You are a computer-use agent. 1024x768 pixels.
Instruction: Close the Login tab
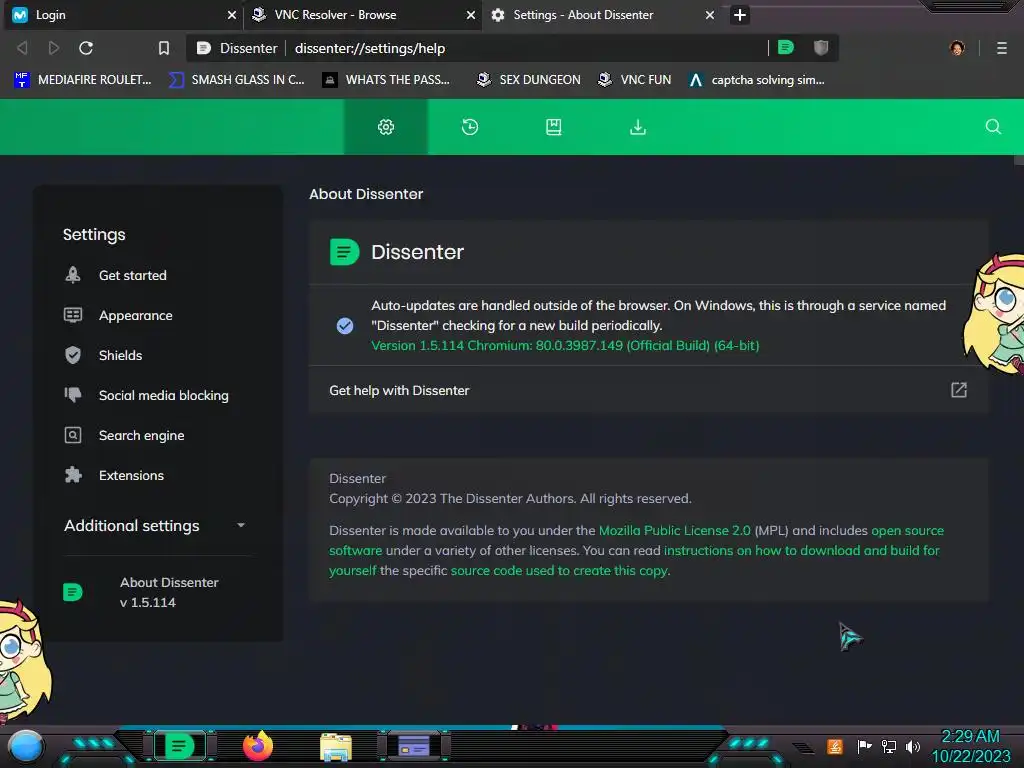pyautogui.click(x=232, y=14)
